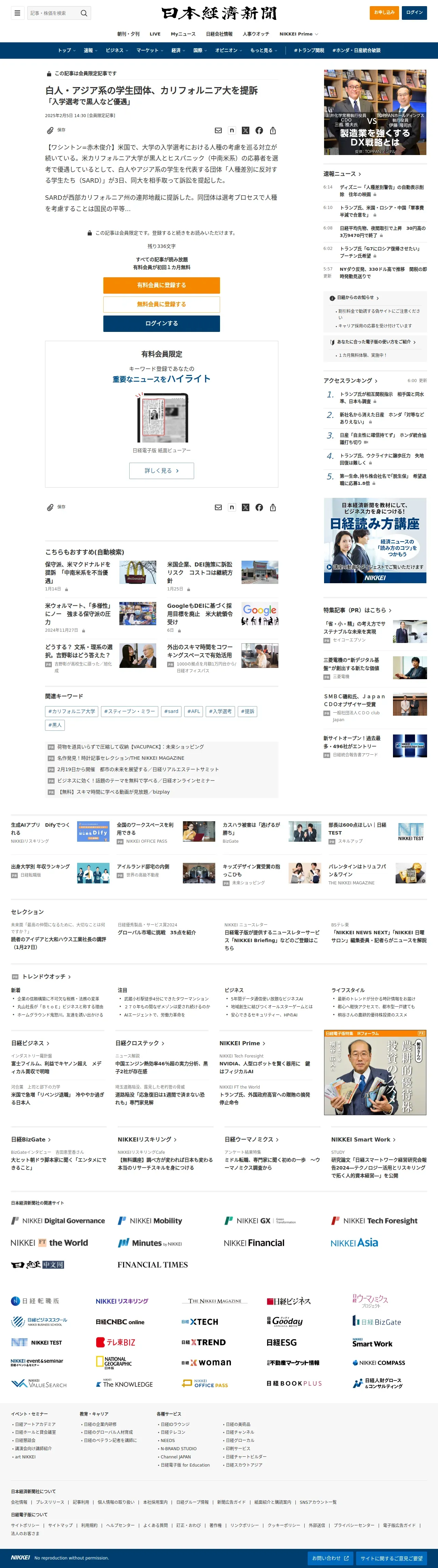Click the お申し込み button
The height and width of the screenshot is (1568, 438).
[x=384, y=12]
